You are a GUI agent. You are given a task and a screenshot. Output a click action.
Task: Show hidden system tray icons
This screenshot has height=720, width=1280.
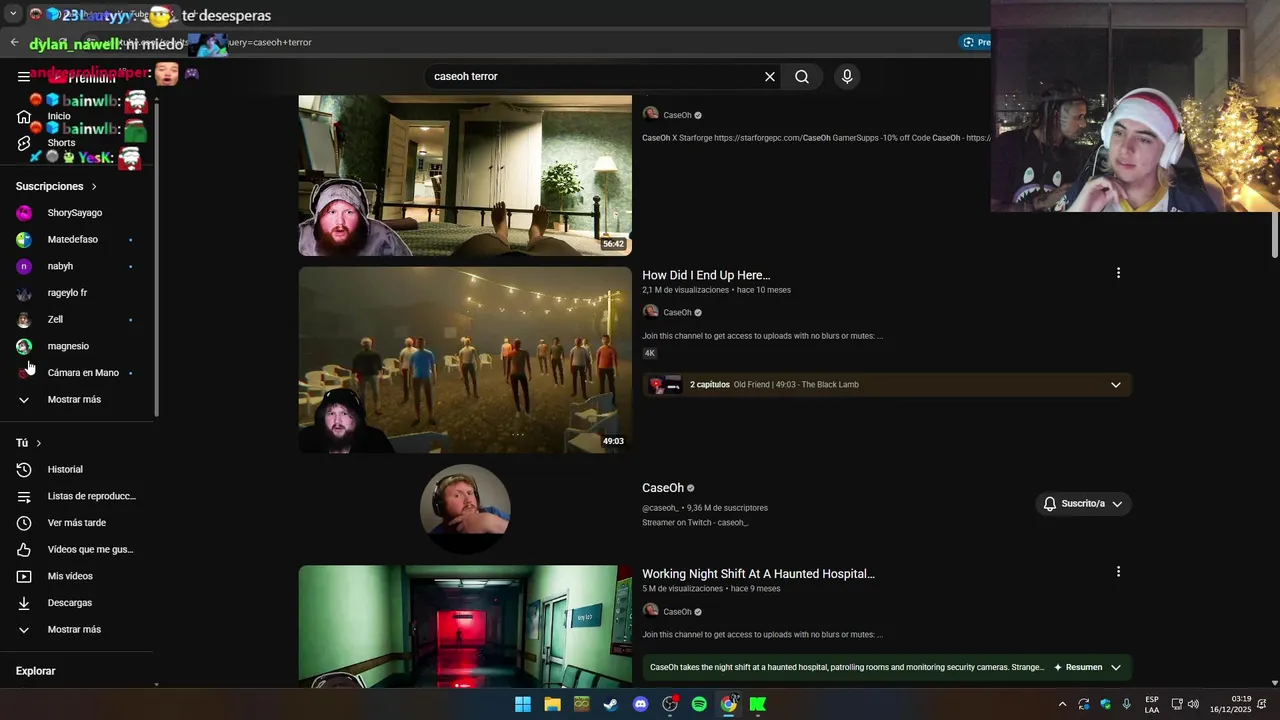coord(1062,704)
